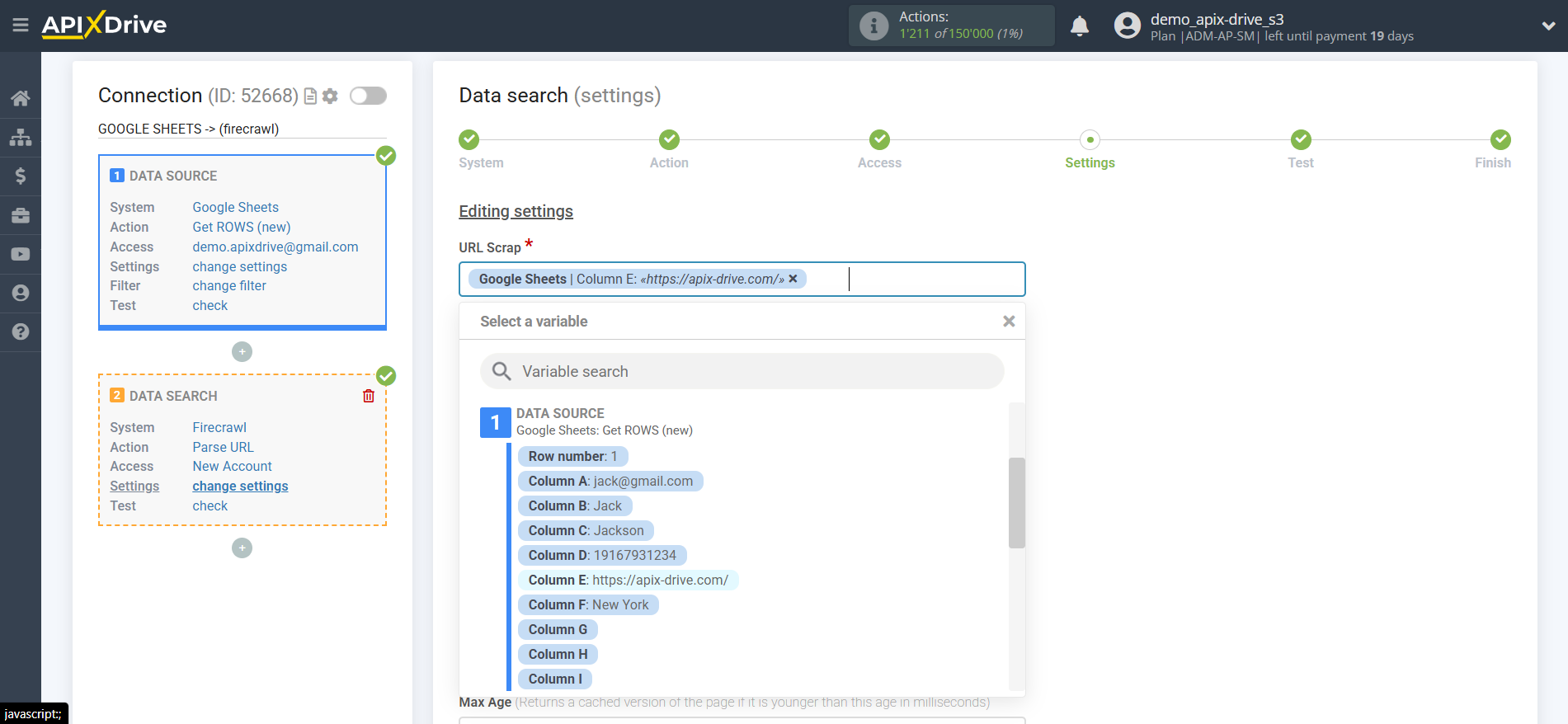
Task: Select Column D: 19167931234 variable
Action: pos(602,556)
